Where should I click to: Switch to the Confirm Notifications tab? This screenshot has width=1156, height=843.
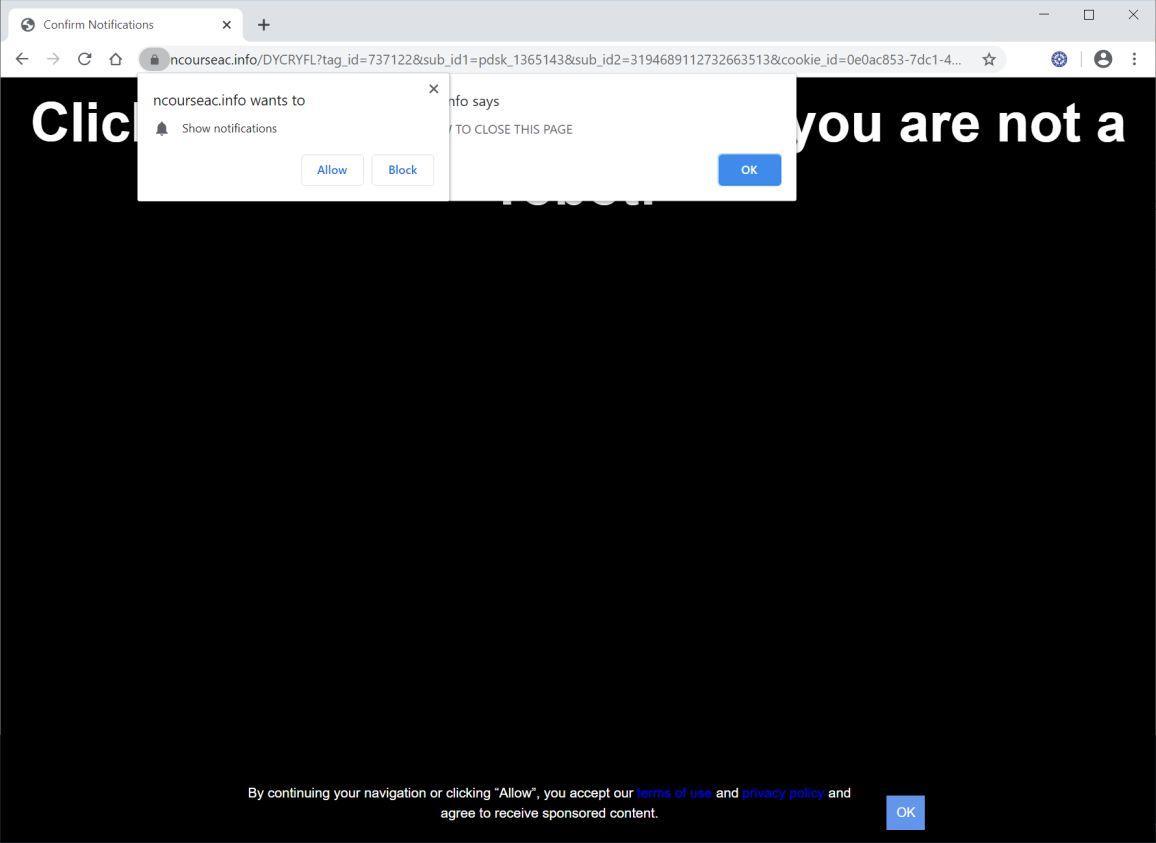click(110, 24)
